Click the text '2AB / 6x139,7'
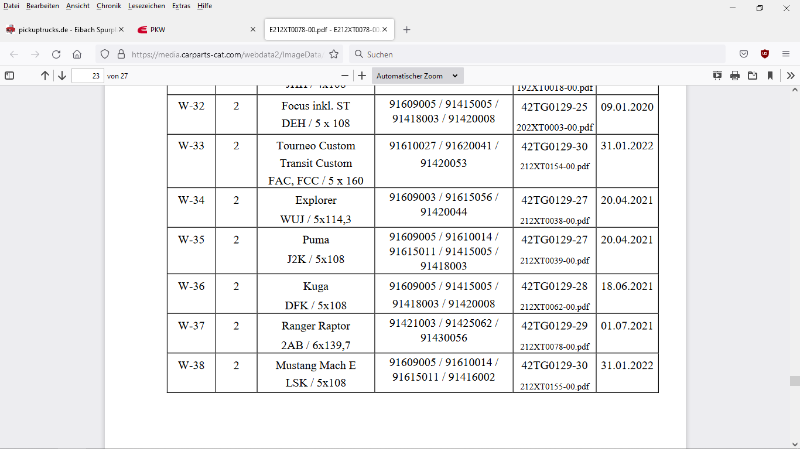Screen dimensions: 800x449 pyautogui.click(x=316, y=345)
